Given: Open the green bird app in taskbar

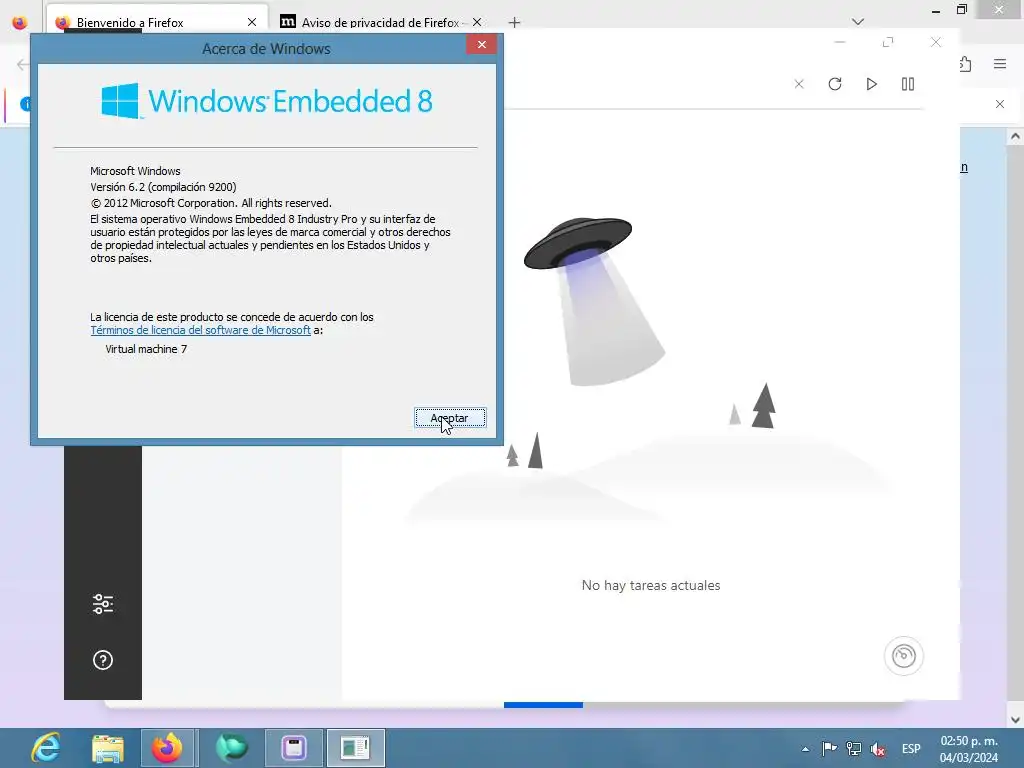Looking at the screenshot, I should coord(231,748).
